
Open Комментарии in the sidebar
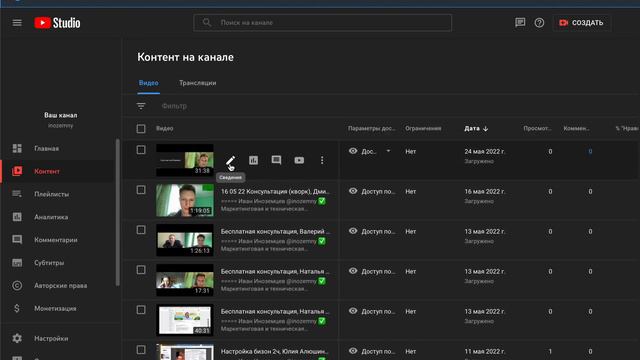pyautogui.click(x=56, y=240)
